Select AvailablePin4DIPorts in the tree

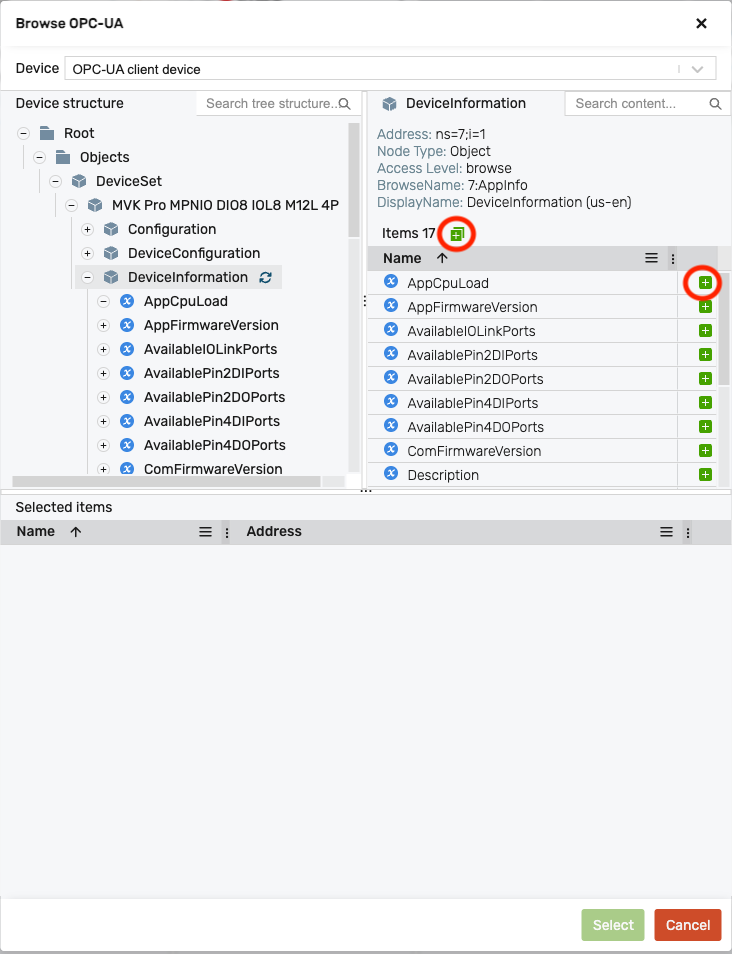click(x=212, y=422)
